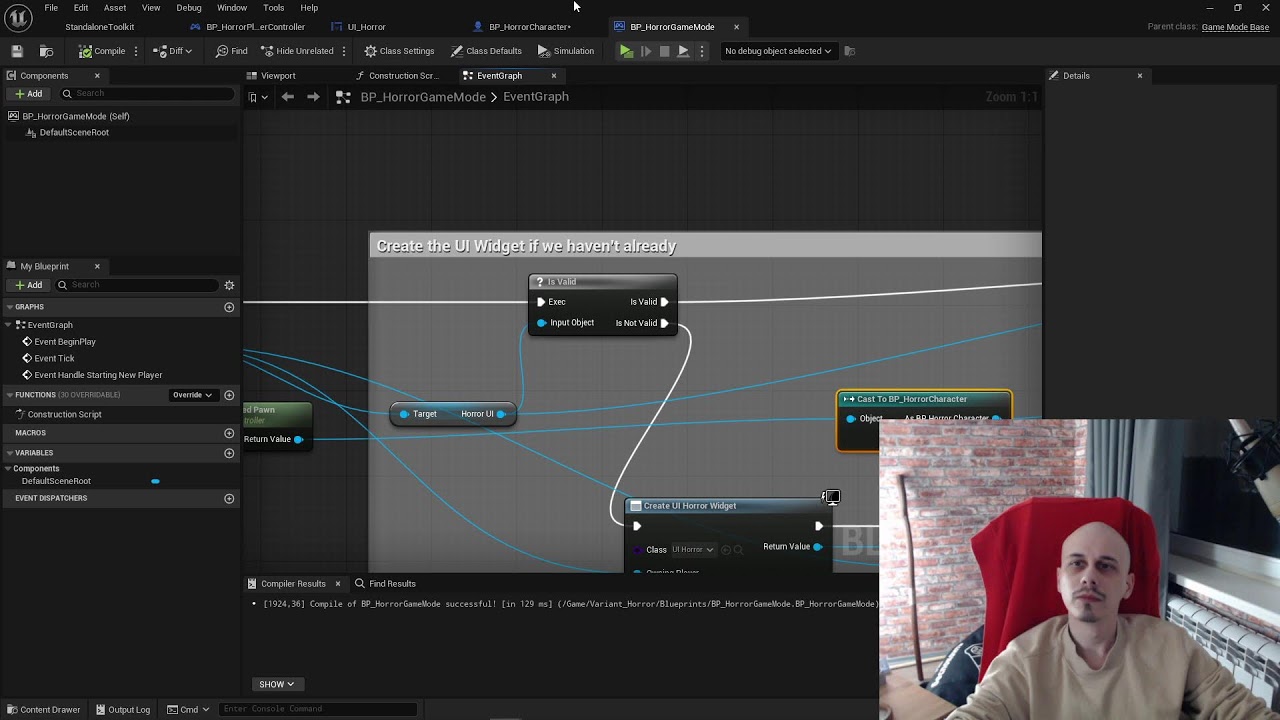Switch to the UI_Horror tab
Screen dimensions: 1280x720
(366, 27)
